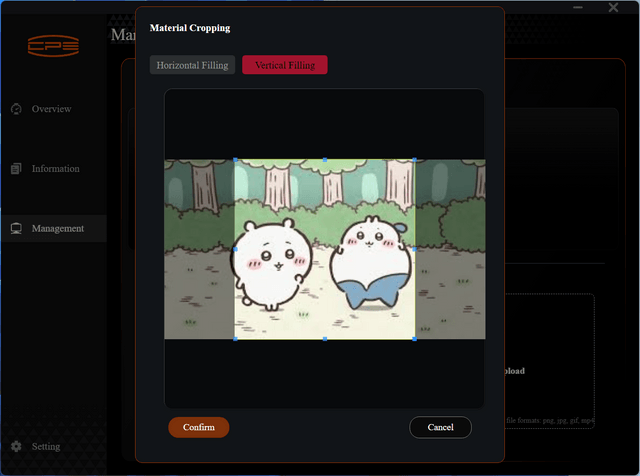The width and height of the screenshot is (640, 476).
Task: Click the Information document icon
Action: [x=16, y=169]
